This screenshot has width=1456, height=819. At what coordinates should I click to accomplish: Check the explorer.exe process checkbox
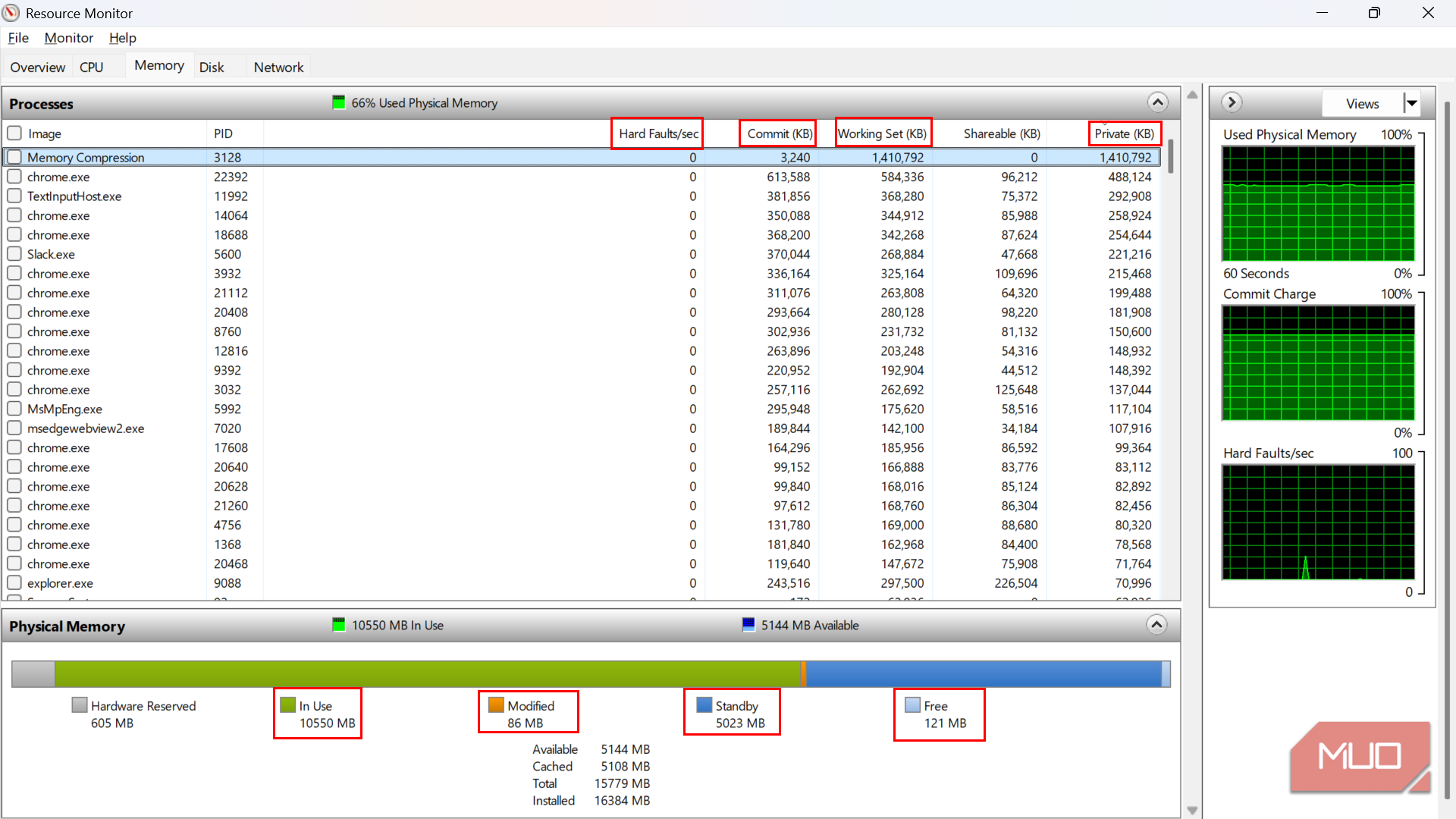(14, 583)
